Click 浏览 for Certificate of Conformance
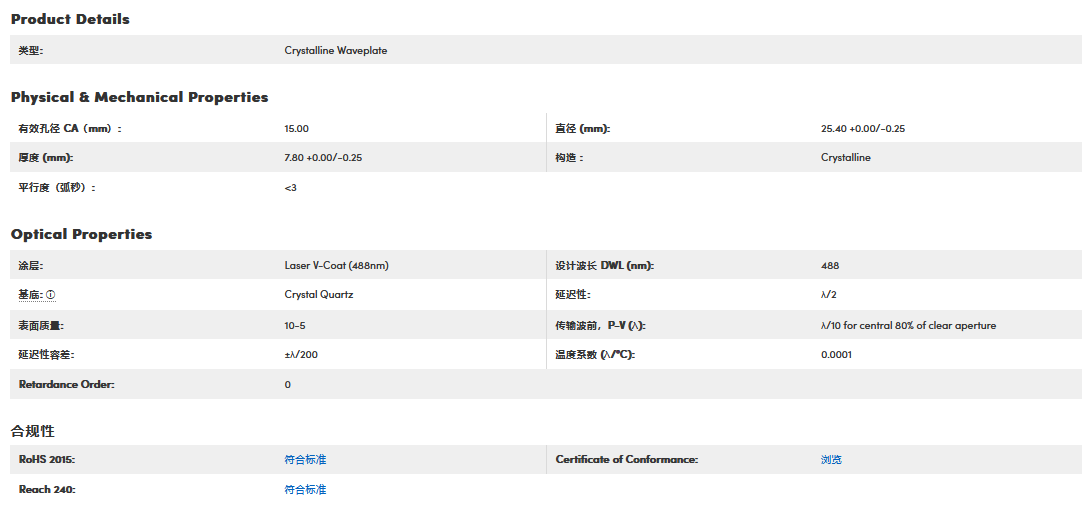 (831, 460)
